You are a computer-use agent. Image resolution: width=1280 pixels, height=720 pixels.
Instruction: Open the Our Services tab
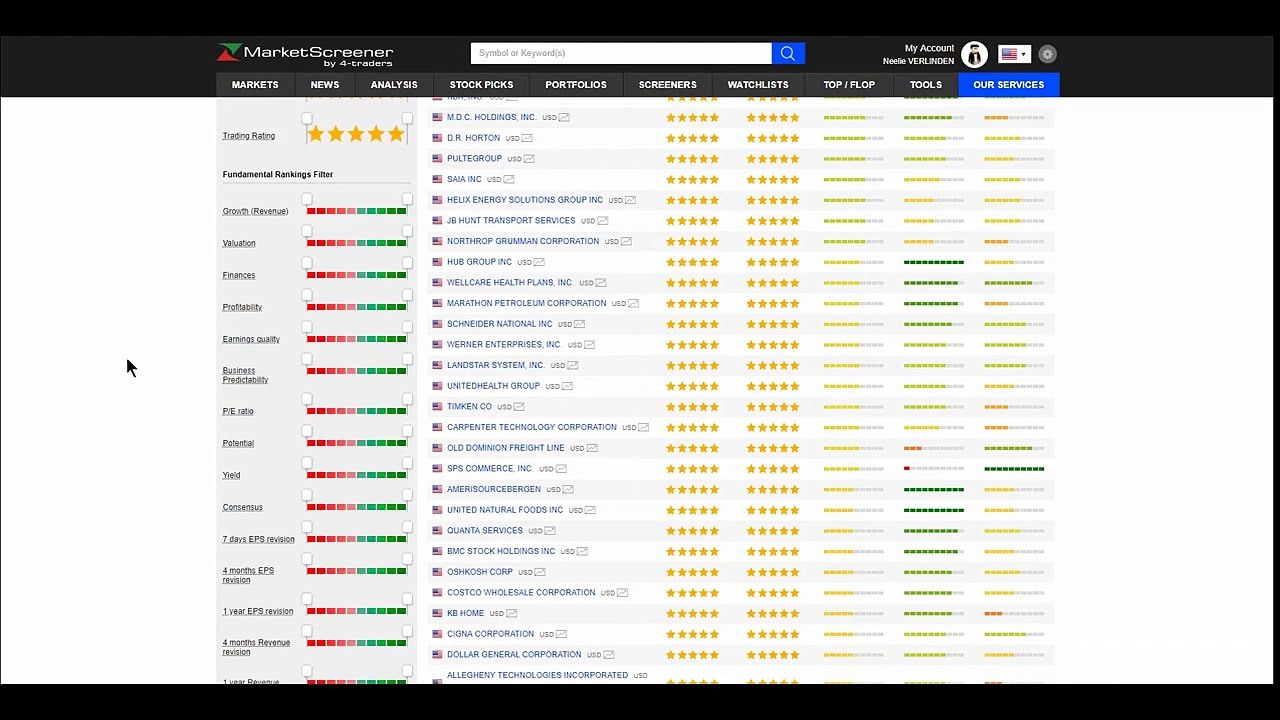(1008, 85)
